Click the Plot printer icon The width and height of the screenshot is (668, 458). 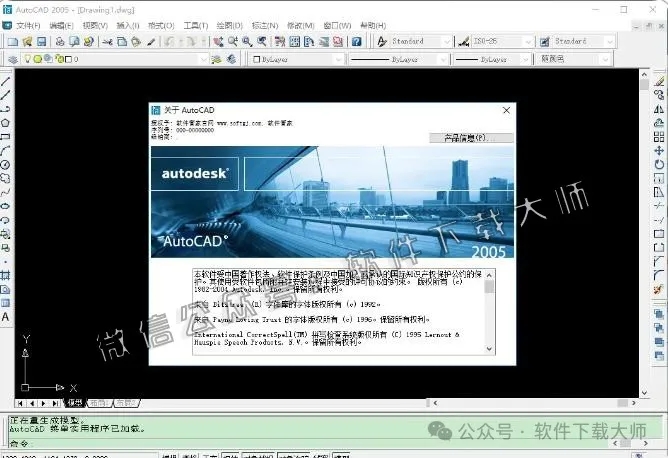pyautogui.click(x=60, y=41)
